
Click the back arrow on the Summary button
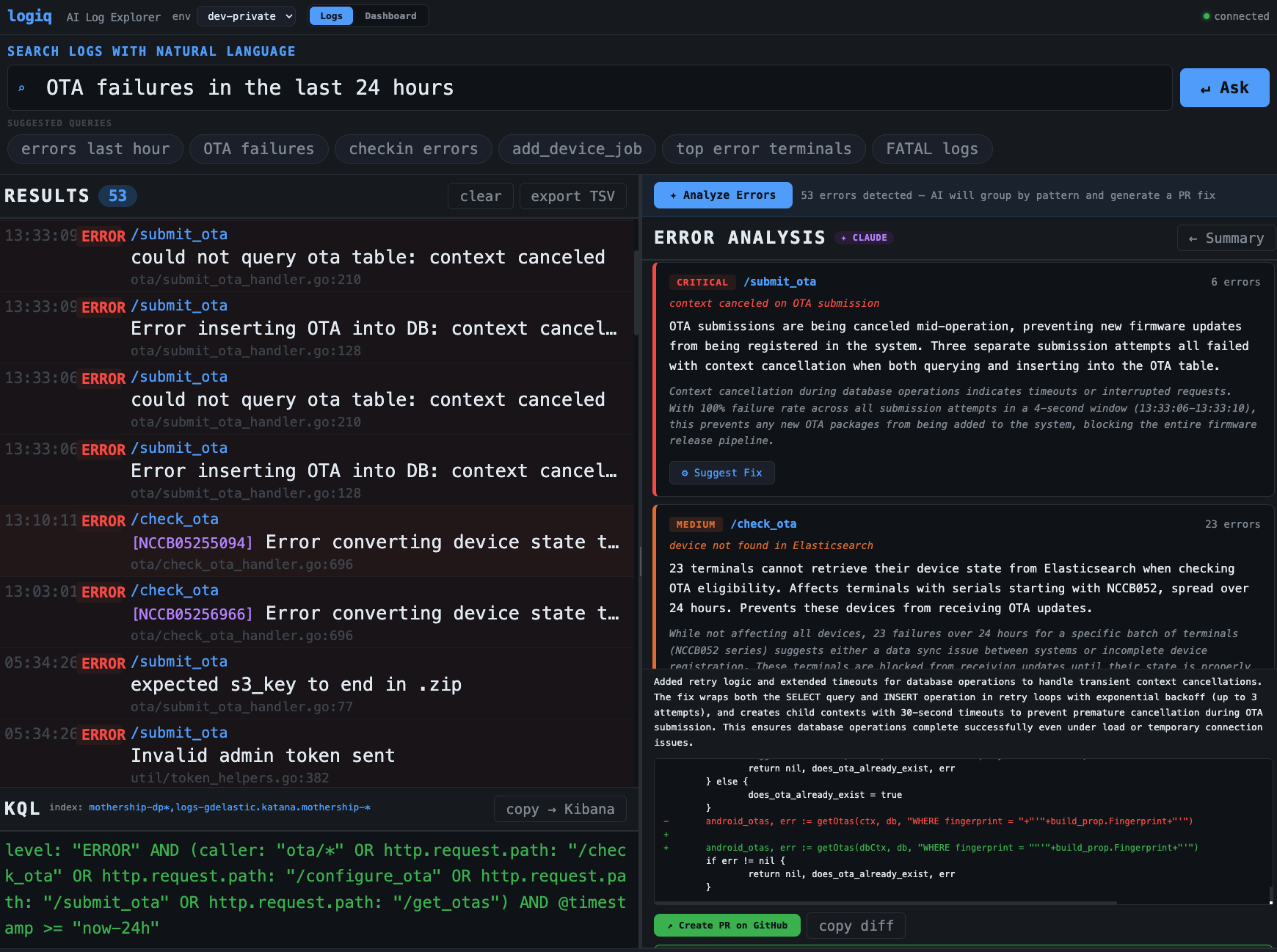[1191, 238]
